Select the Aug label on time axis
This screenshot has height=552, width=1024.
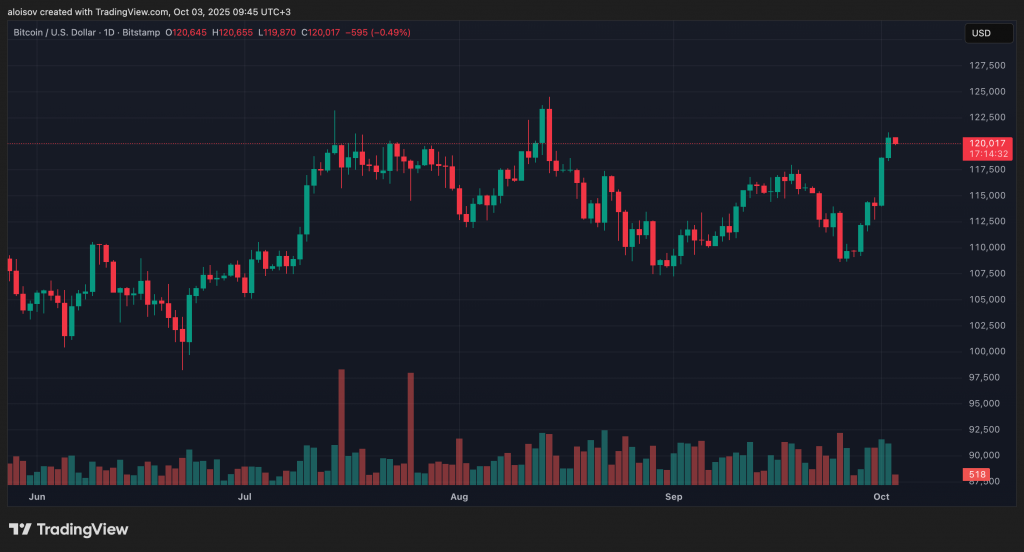coord(459,496)
